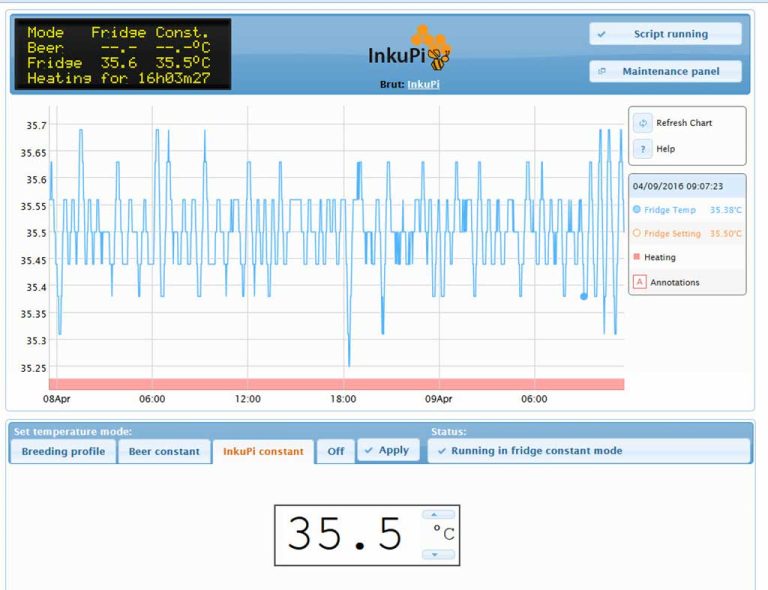
Task: Click the red heating bar on the chart
Action: [336, 384]
